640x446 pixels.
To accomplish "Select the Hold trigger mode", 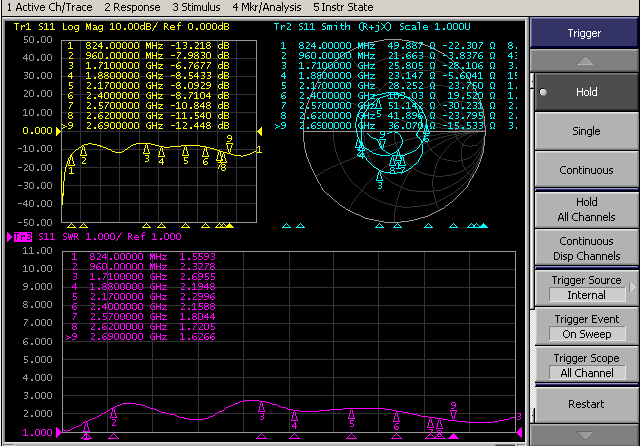I will pos(586,92).
